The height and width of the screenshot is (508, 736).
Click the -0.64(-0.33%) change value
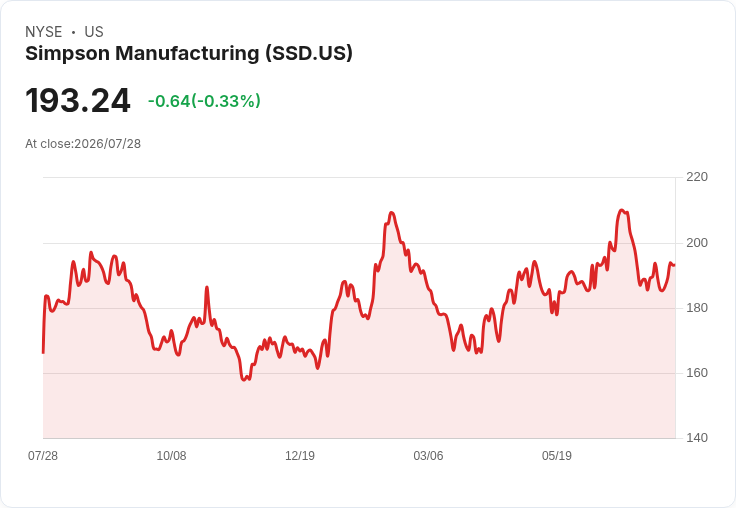point(204,101)
